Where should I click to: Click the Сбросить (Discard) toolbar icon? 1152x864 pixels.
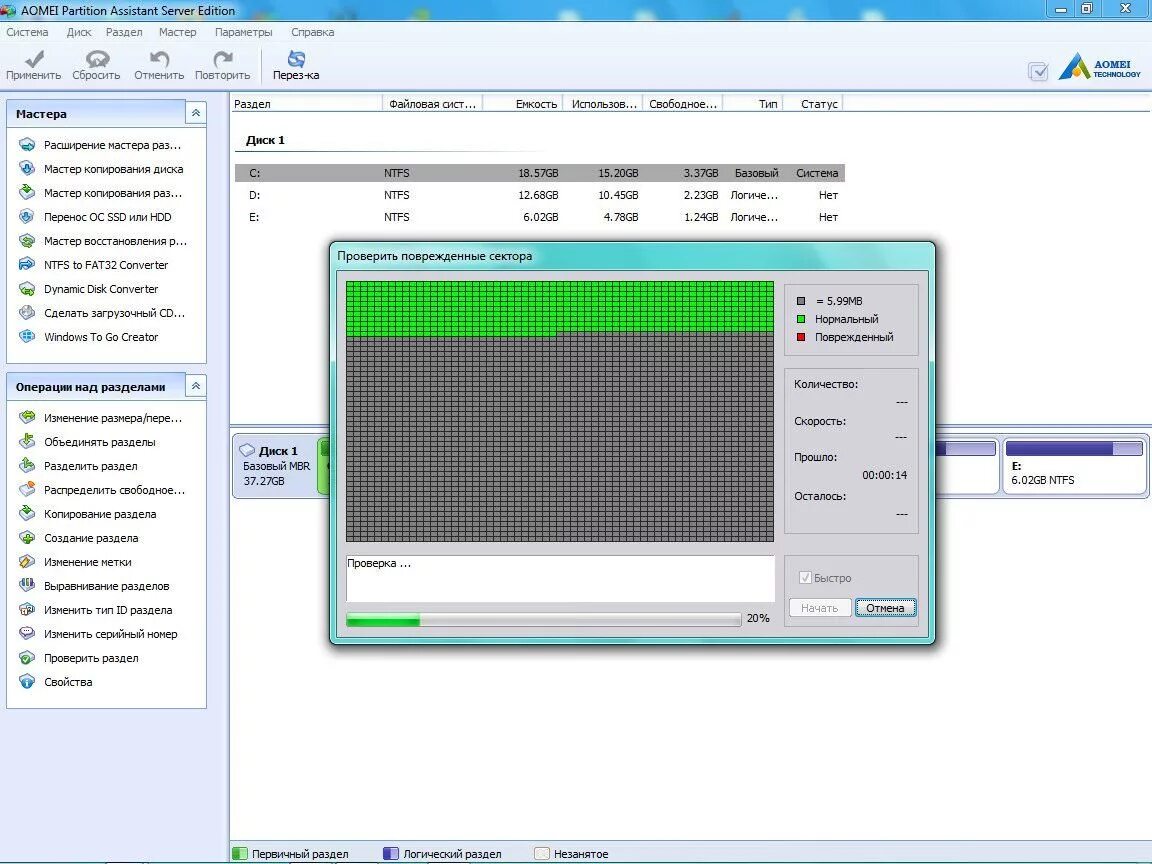[97, 59]
